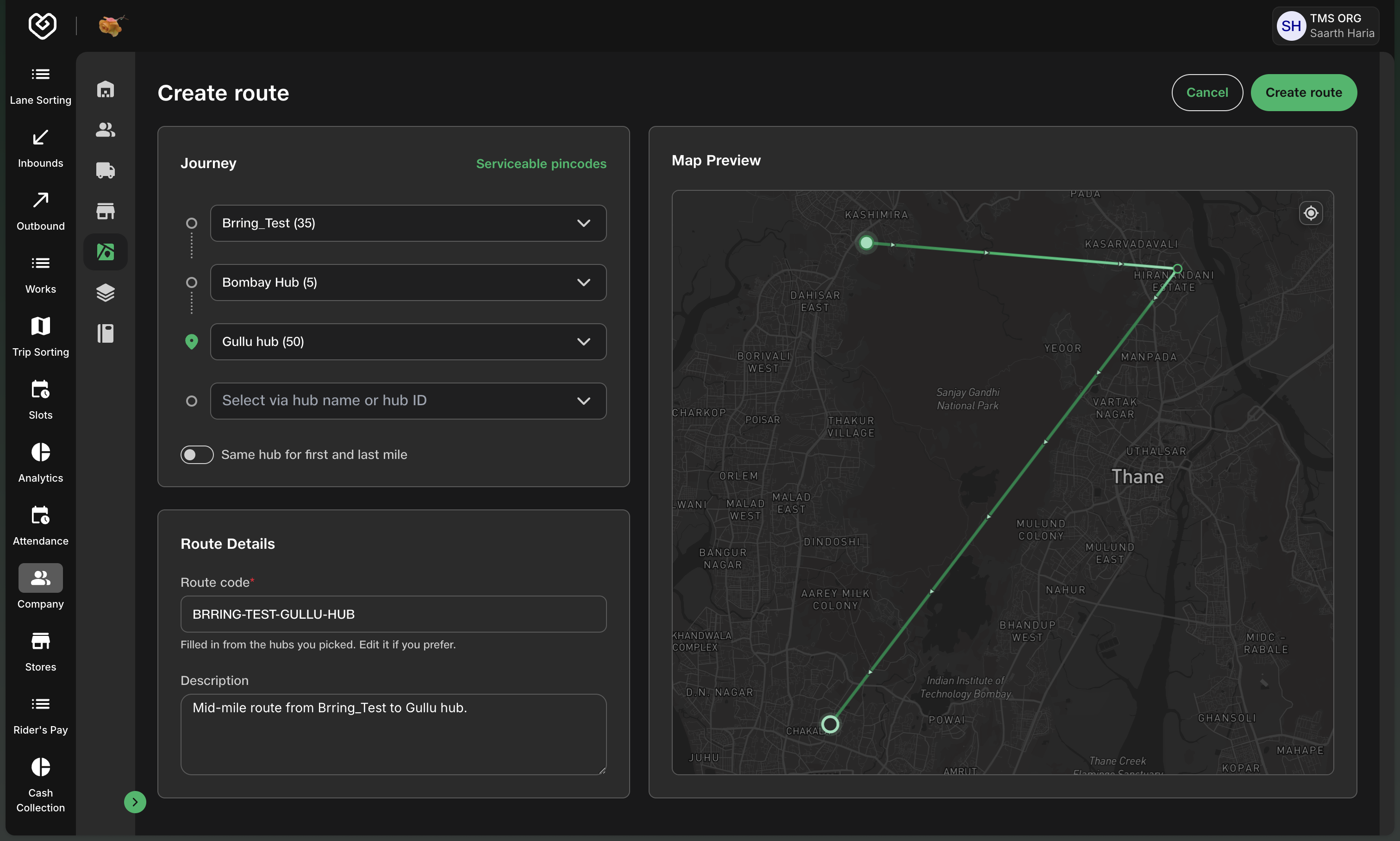Recenter the map with the locate button
Screen dimensions: 1400x841
[1311, 213]
